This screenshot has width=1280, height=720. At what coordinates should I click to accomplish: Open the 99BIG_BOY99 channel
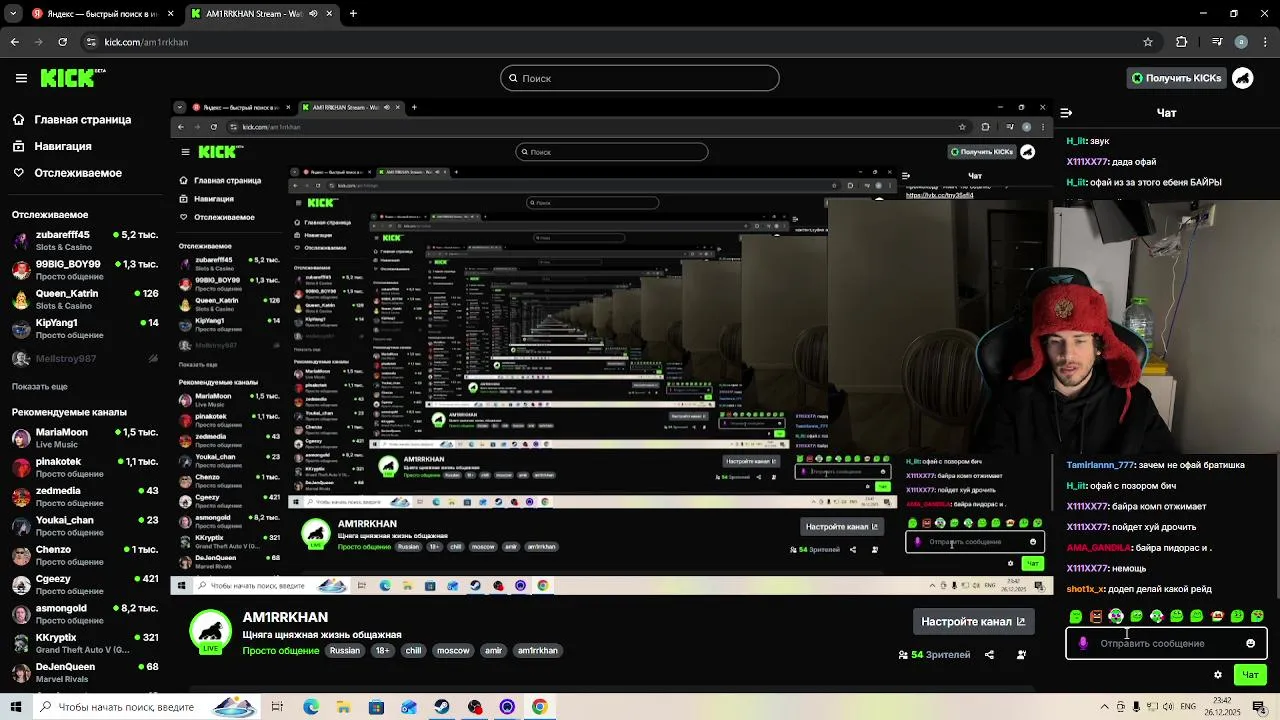85,270
